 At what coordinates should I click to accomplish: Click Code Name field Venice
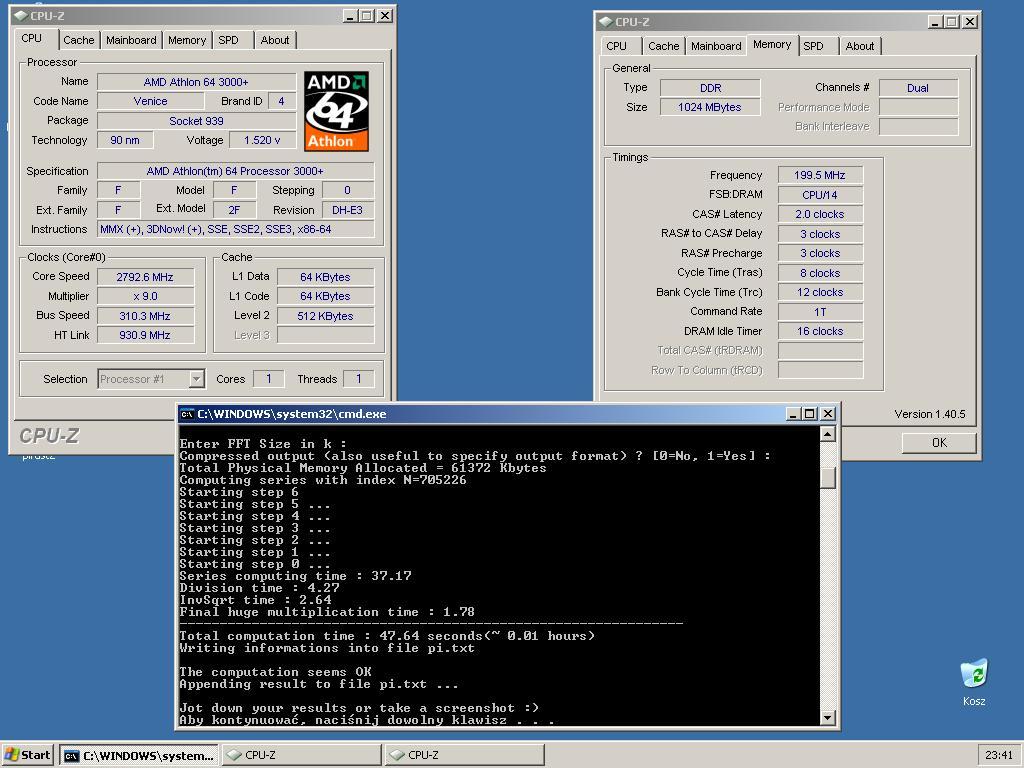[x=151, y=101]
